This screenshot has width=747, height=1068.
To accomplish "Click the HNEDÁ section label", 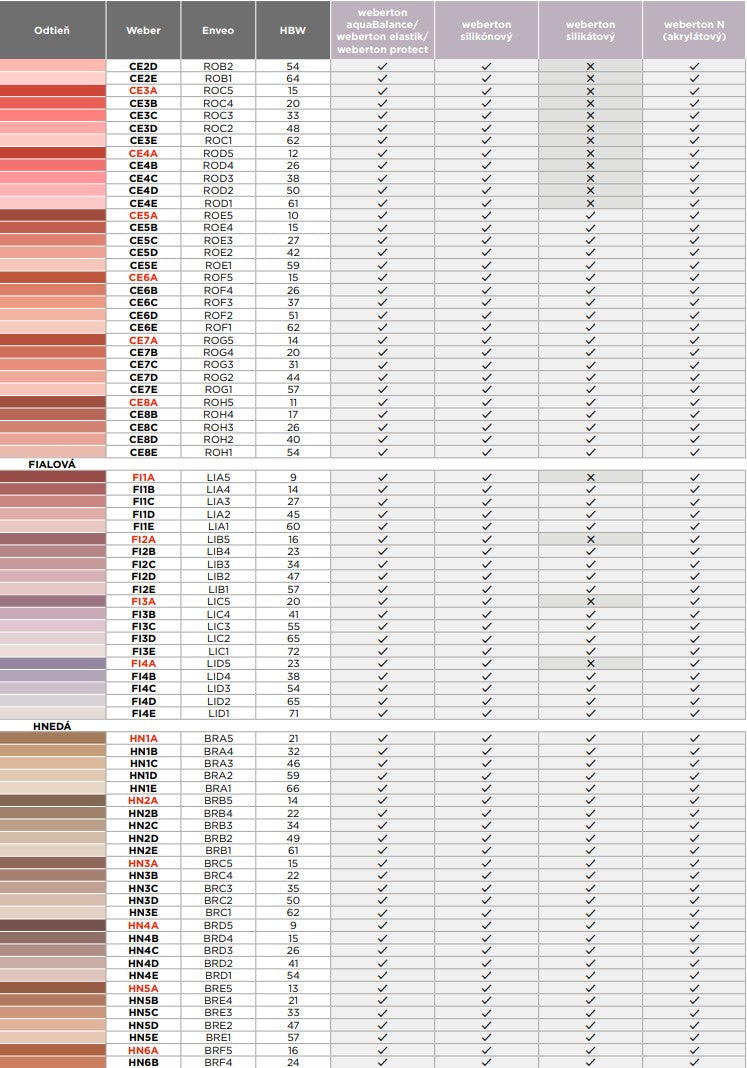I will tap(52, 726).
